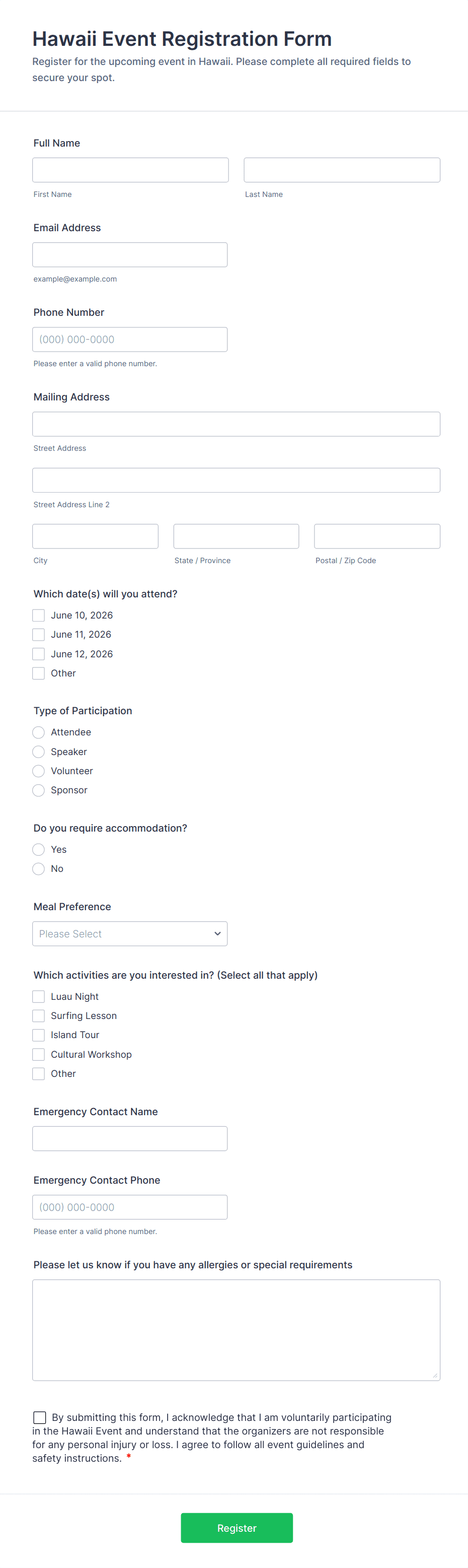Image resolution: width=468 pixels, height=1568 pixels.
Task: Select Yes for accommodation requirement
Action: click(x=38, y=849)
